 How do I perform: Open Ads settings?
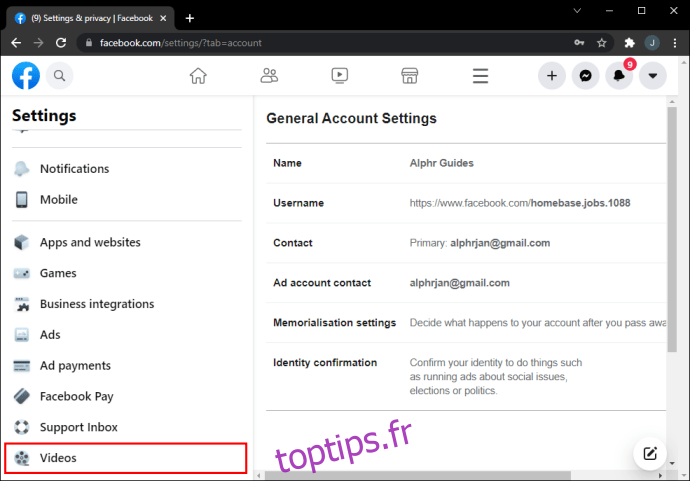[x=127, y=335]
